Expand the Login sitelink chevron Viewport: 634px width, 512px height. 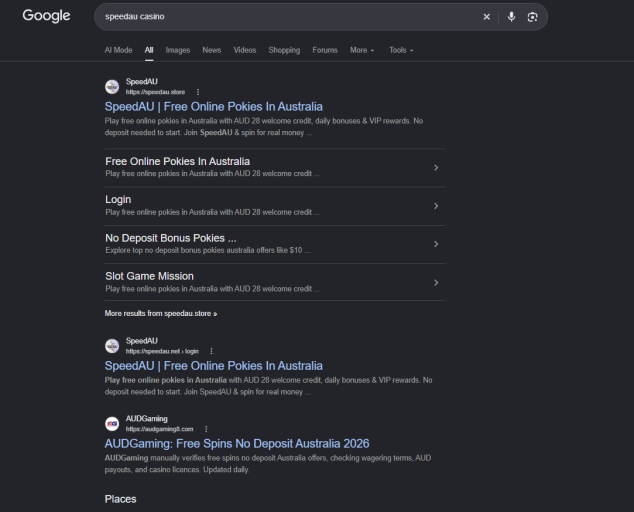(436, 206)
